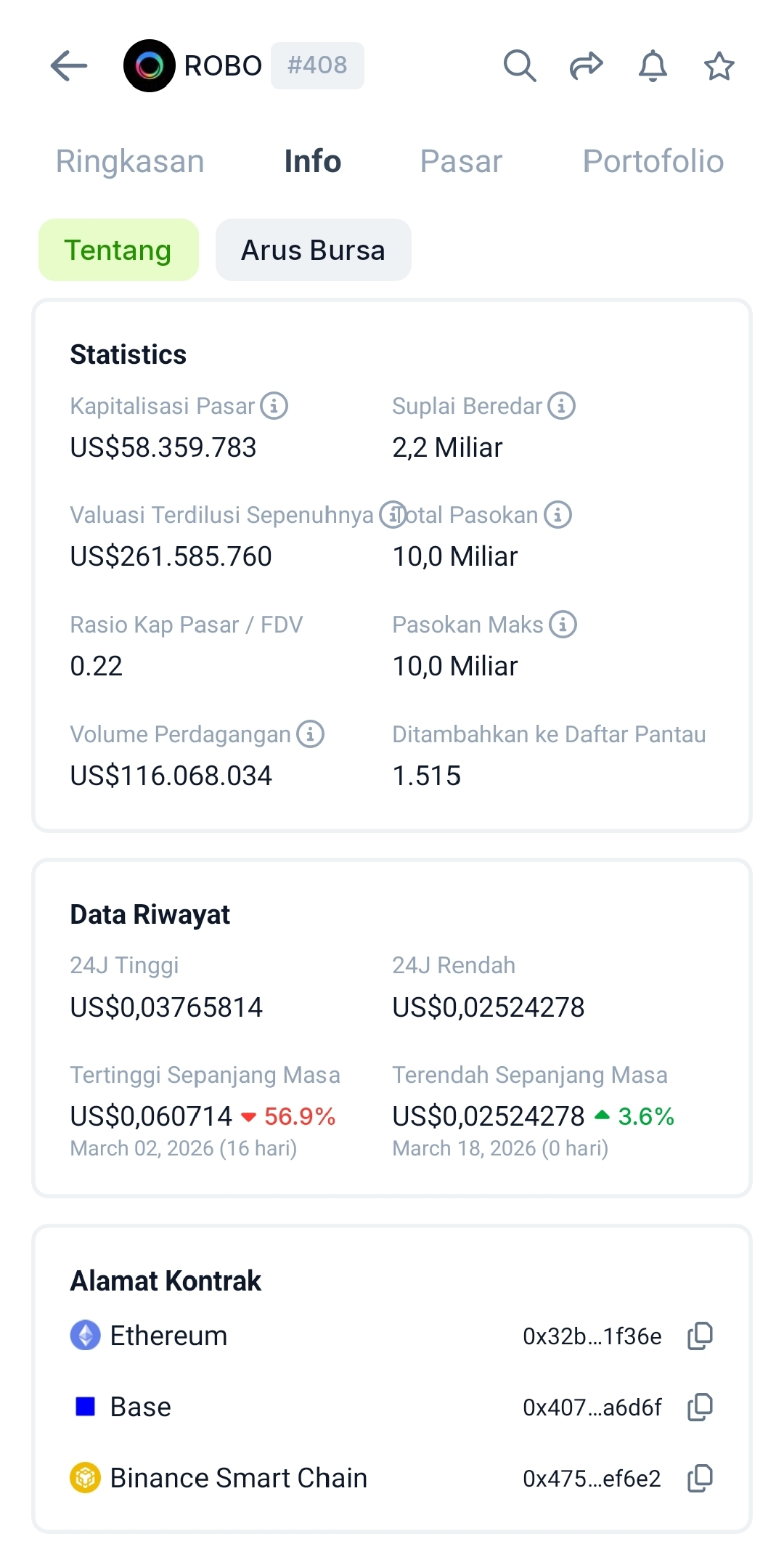784x1552 pixels.
Task: Tap the share arrow icon
Action: [586, 66]
